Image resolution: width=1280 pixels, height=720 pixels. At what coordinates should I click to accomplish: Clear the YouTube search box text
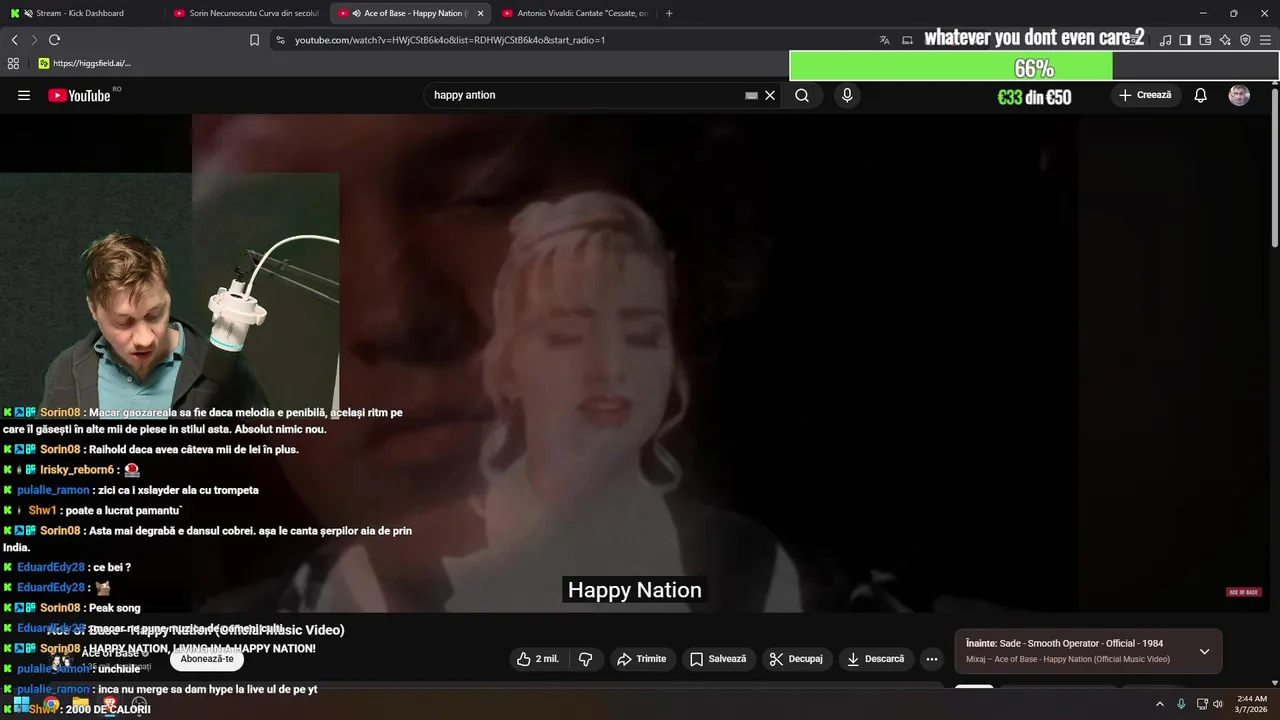tap(770, 95)
